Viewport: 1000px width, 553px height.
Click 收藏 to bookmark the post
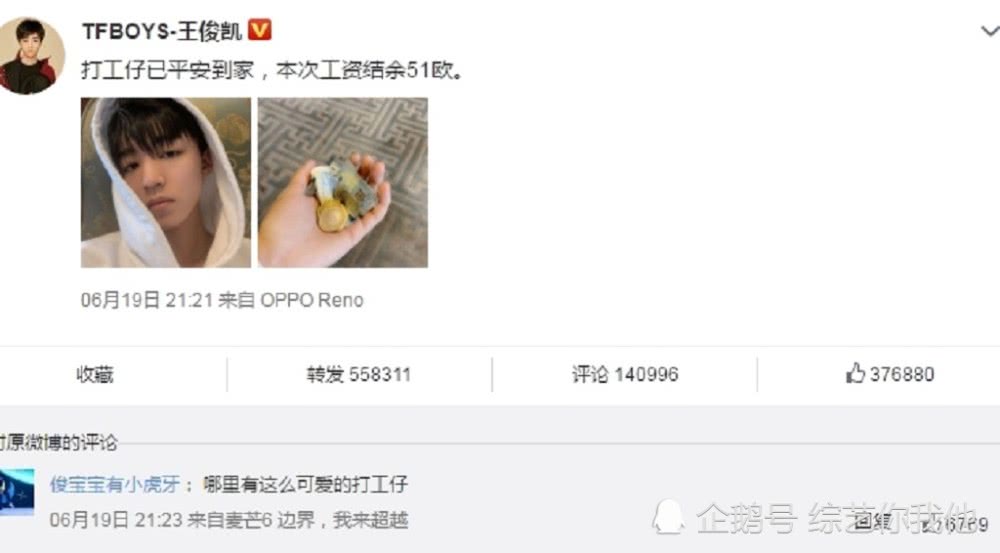pyautogui.click(x=95, y=374)
